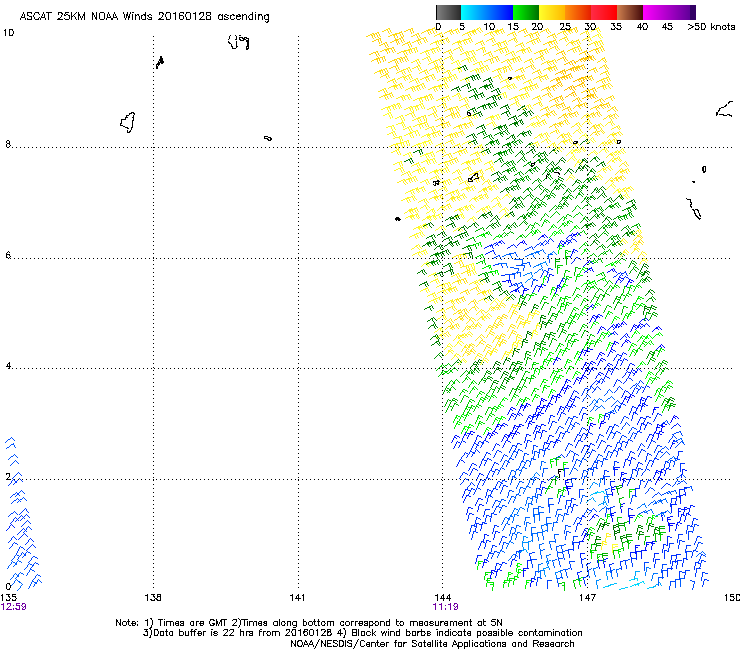Click the red 30-35 knots legend color
The width and height of the screenshot is (740, 650).
point(604,12)
